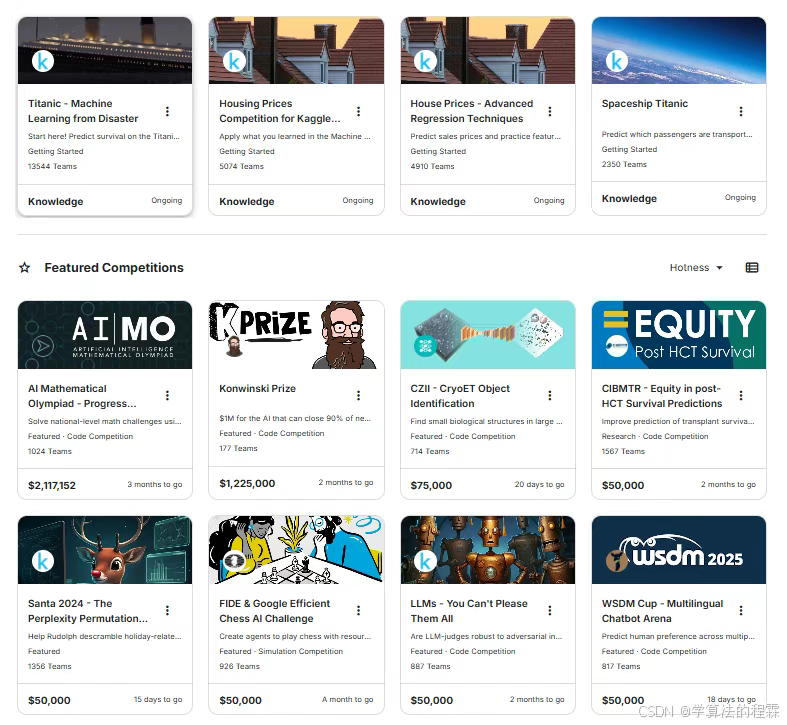Click '177 Teams' on Konwinski card

coord(238,448)
